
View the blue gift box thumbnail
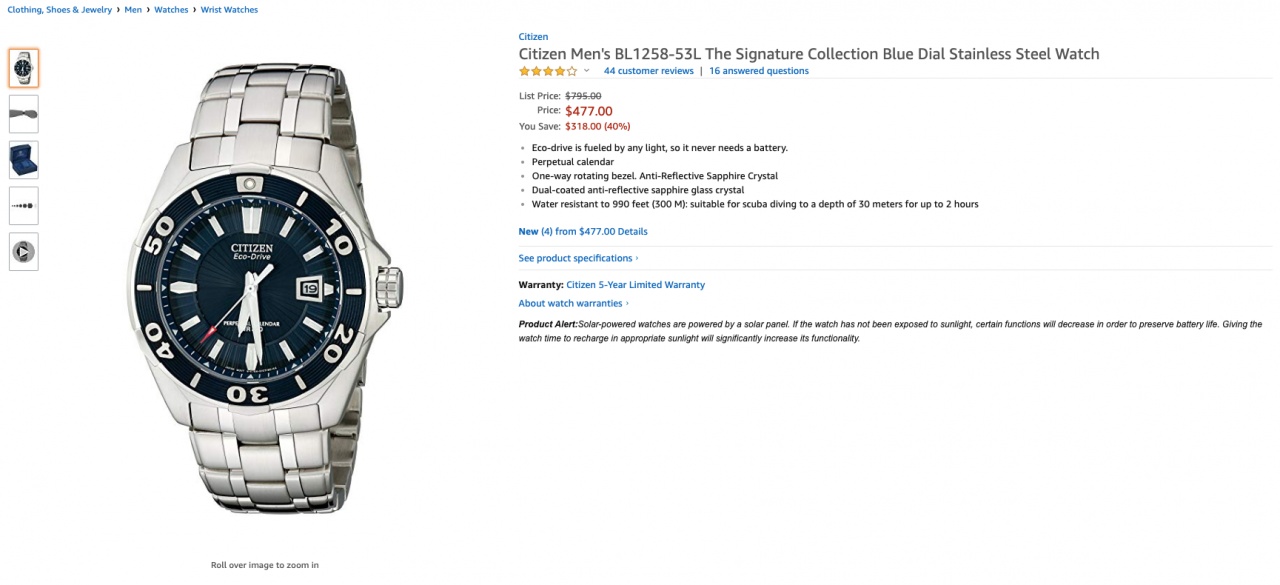[23, 160]
